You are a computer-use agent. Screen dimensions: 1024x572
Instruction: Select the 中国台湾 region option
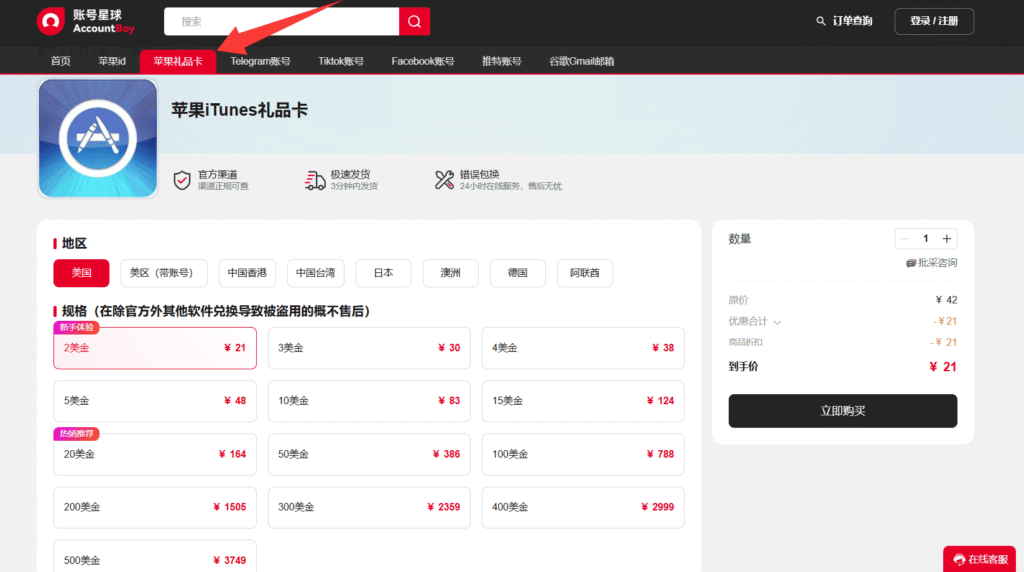[x=315, y=273]
